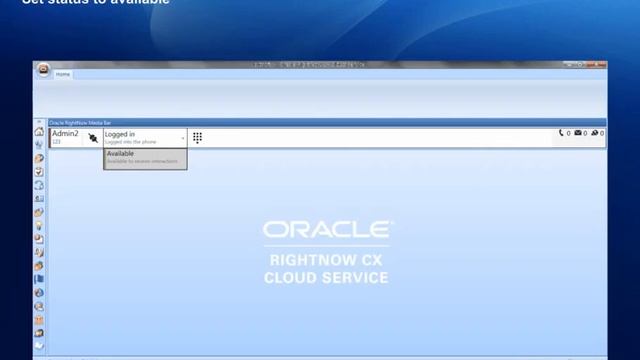The height and width of the screenshot is (360, 640).
Task: Click the chat counter icon
Action: pos(595,133)
